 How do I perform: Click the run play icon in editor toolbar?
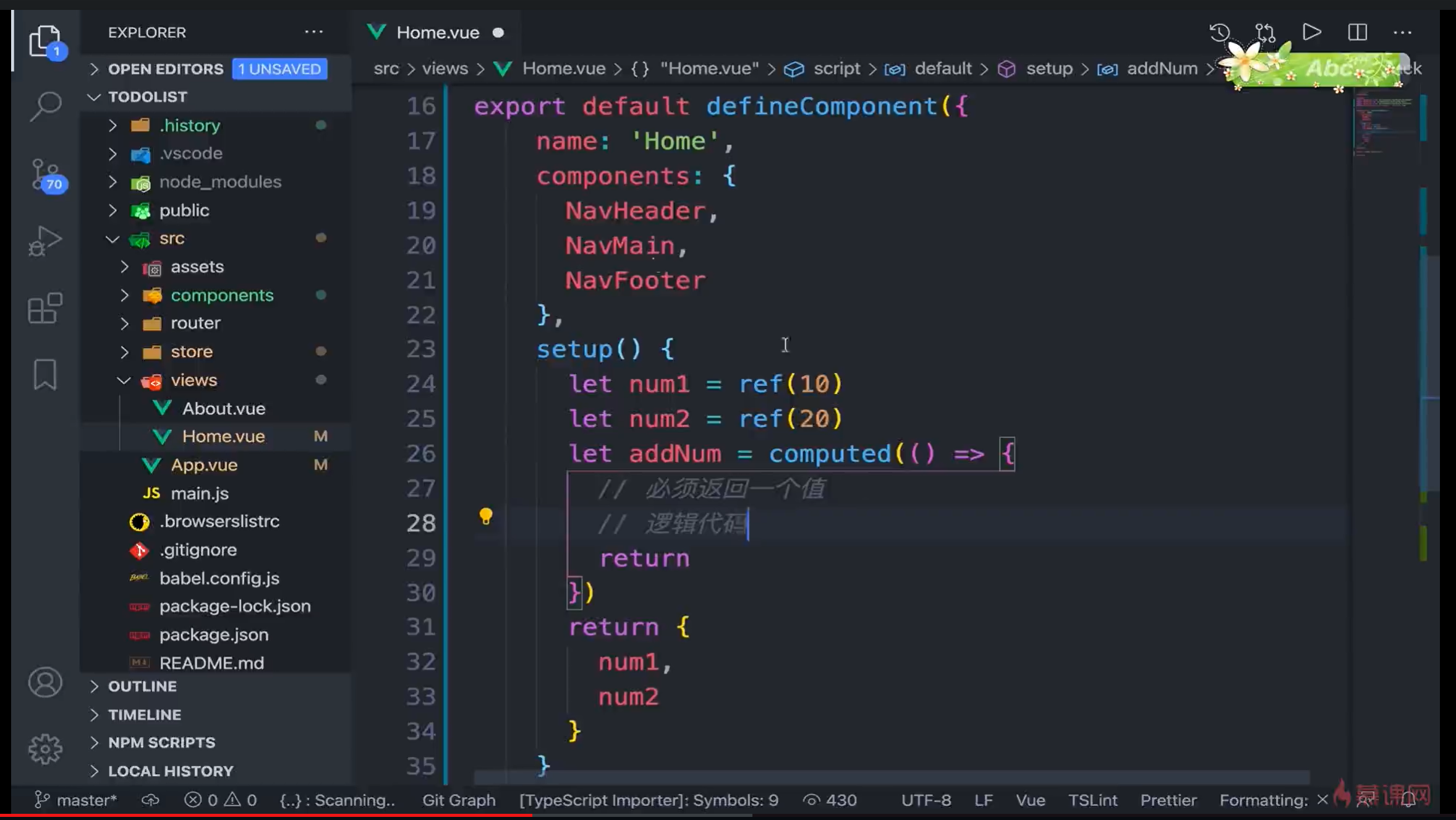pos(1311,32)
